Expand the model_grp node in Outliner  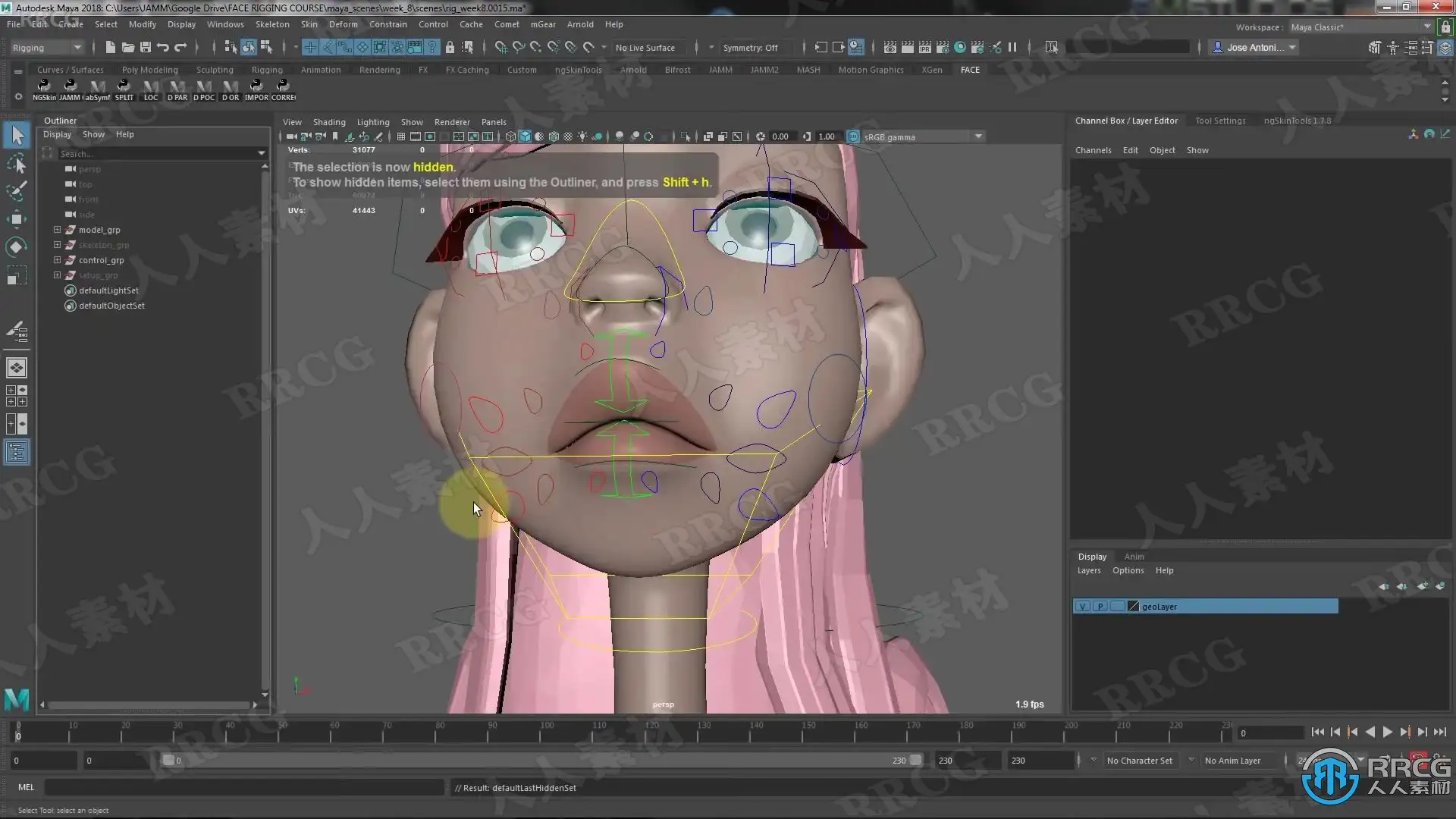point(57,230)
